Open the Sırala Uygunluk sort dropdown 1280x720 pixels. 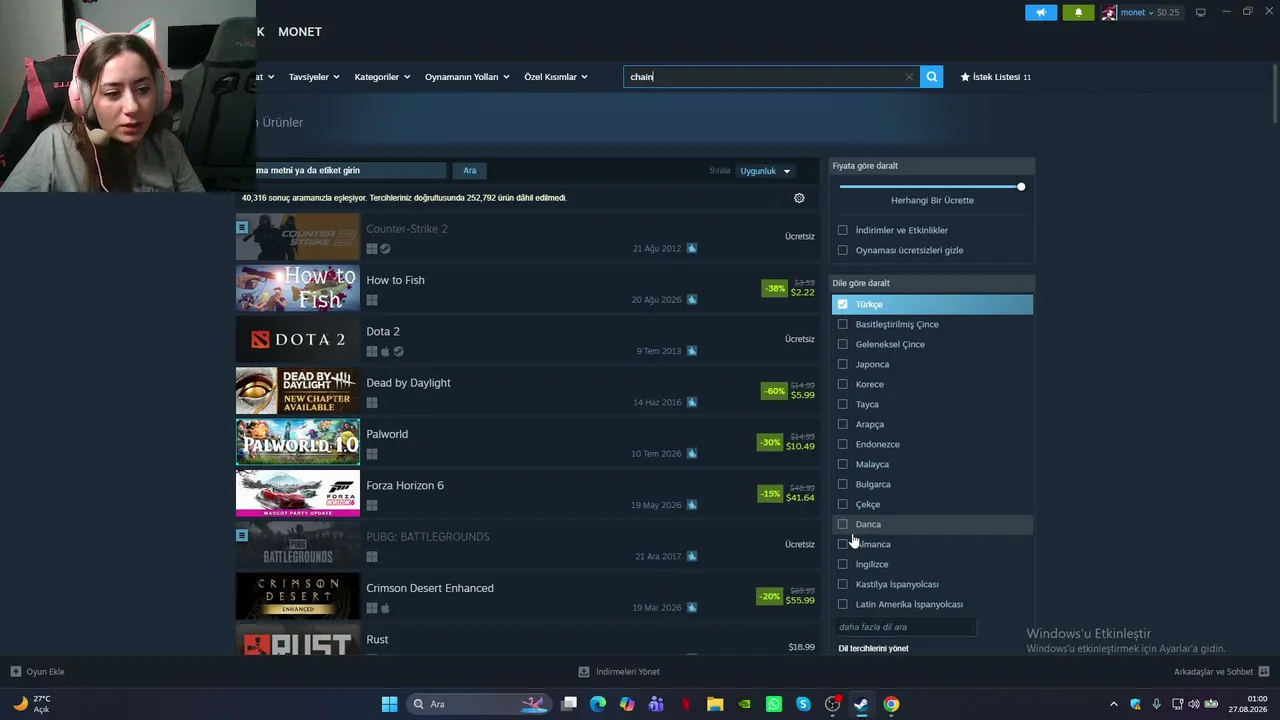766,171
